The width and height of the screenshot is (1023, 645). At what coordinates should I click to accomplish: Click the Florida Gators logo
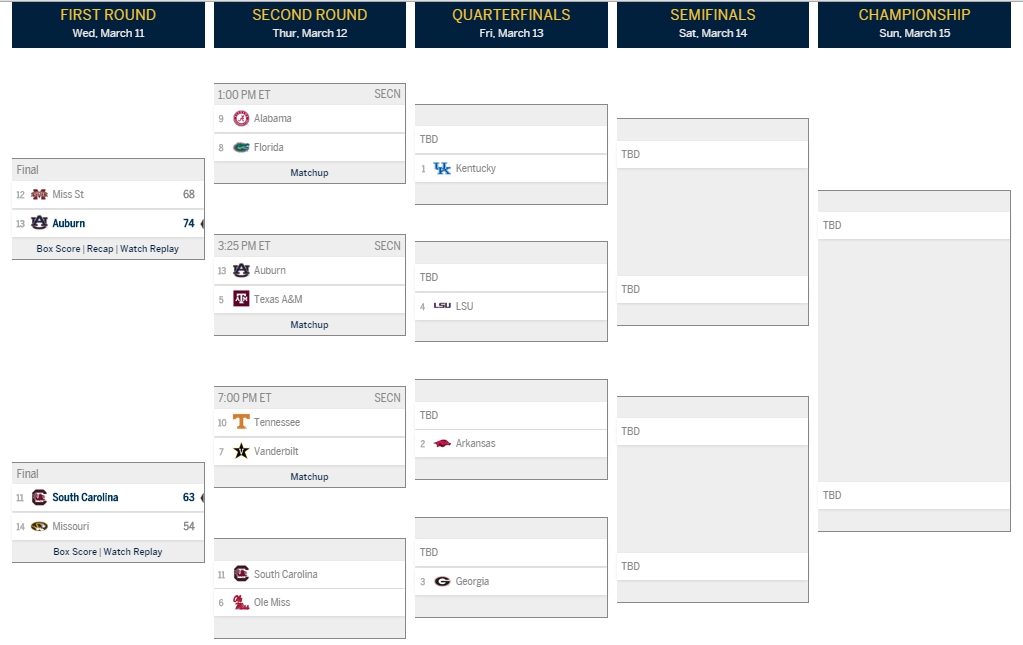click(x=241, y=147)
